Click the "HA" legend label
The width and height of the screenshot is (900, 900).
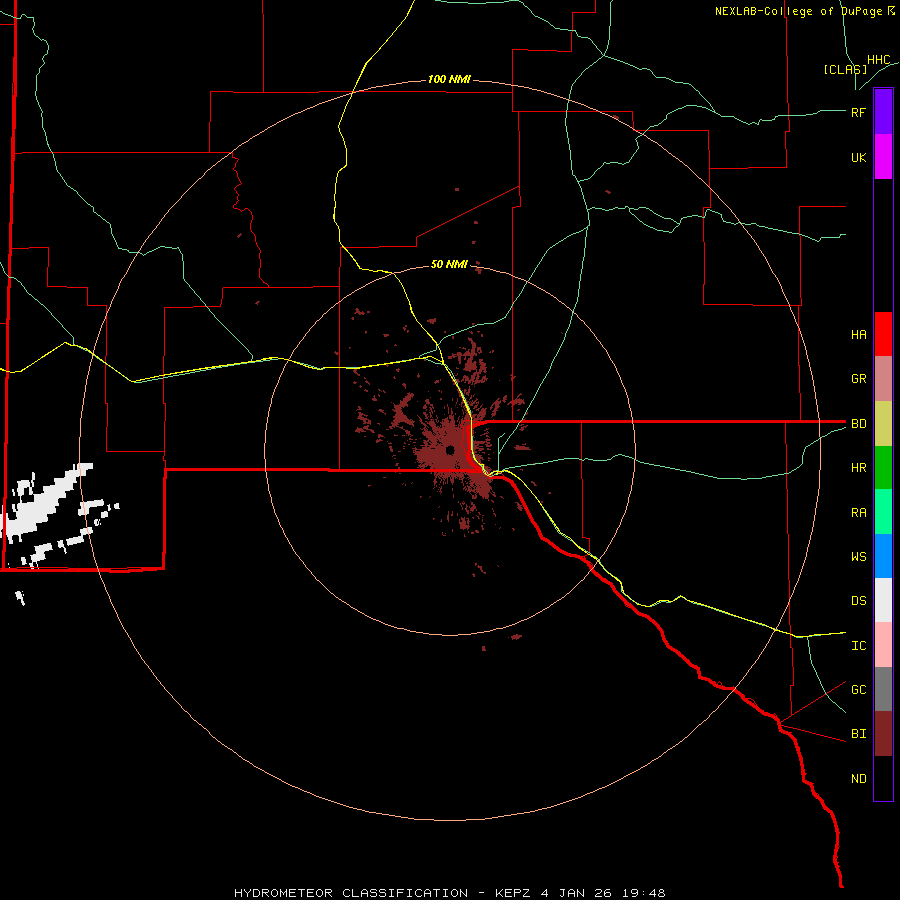pos(859,335)
